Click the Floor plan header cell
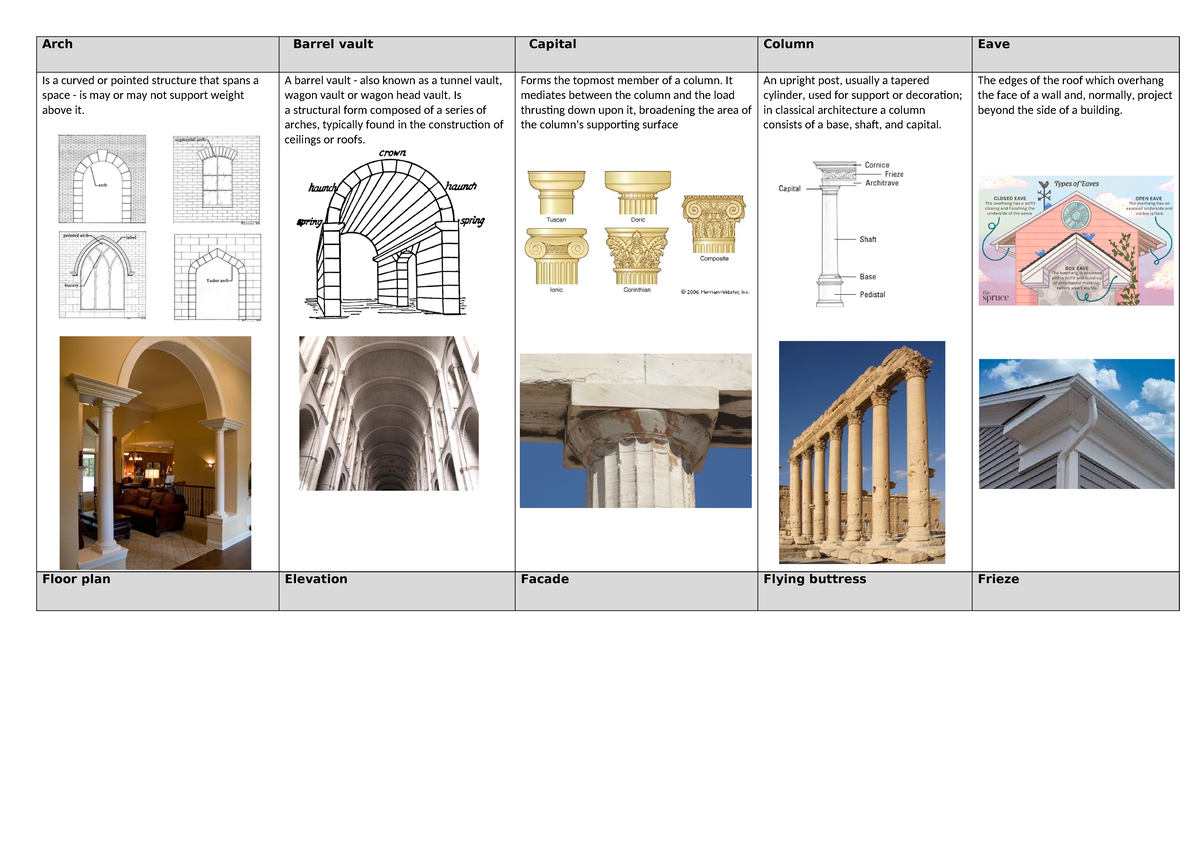The image size is (1200, 849). [157, 591]
